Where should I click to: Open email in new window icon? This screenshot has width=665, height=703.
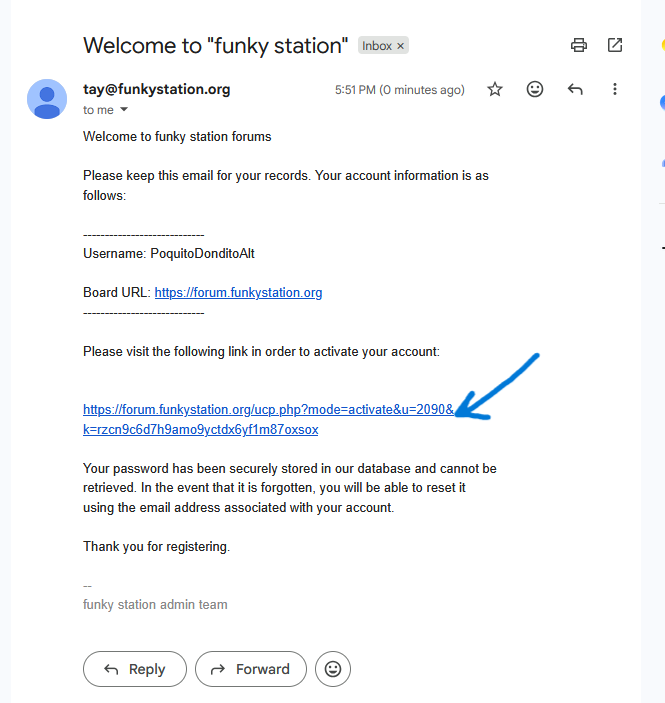[x=615, y=45]
